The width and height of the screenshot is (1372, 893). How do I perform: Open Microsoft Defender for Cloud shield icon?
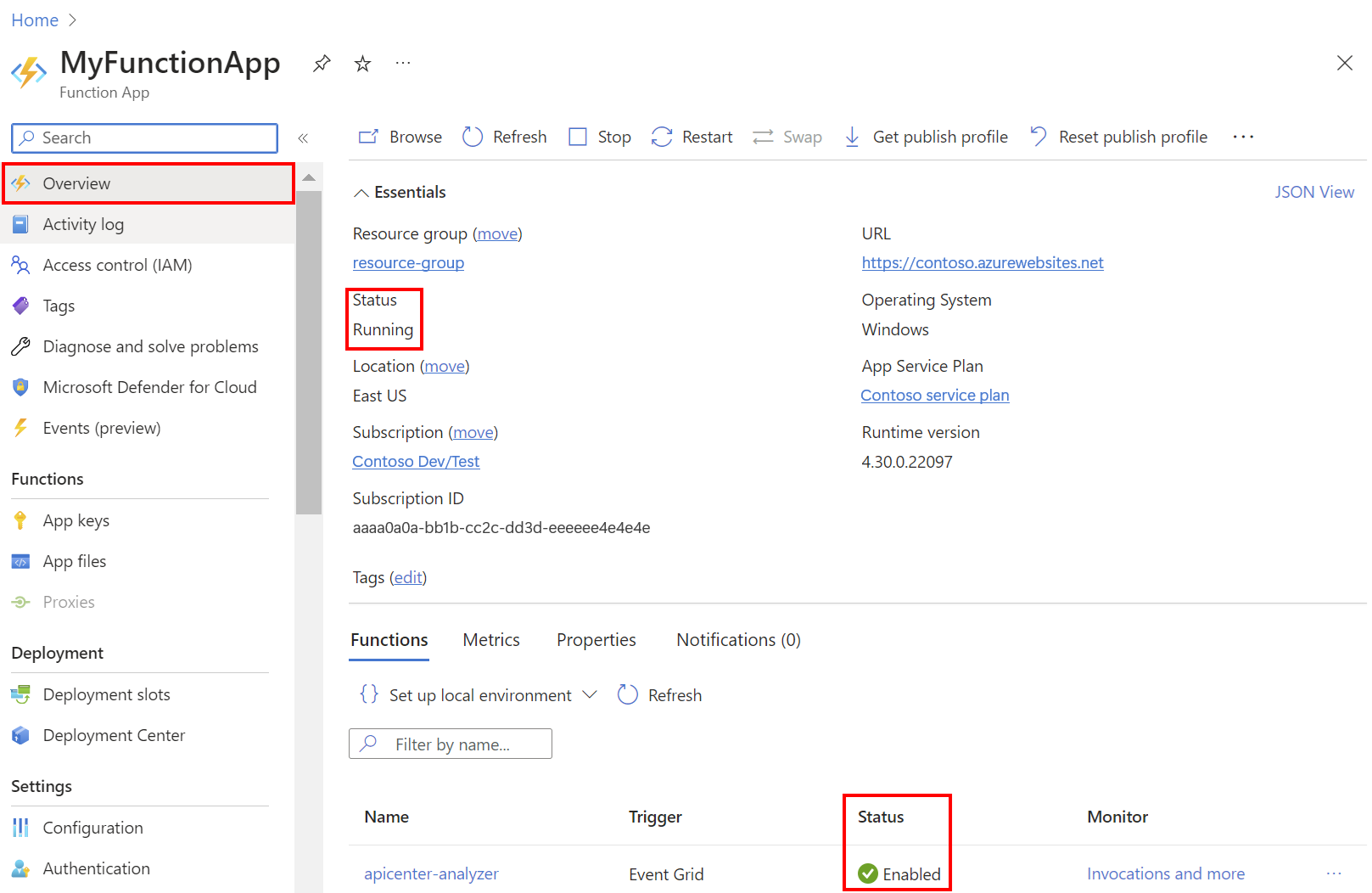(21, 386)
